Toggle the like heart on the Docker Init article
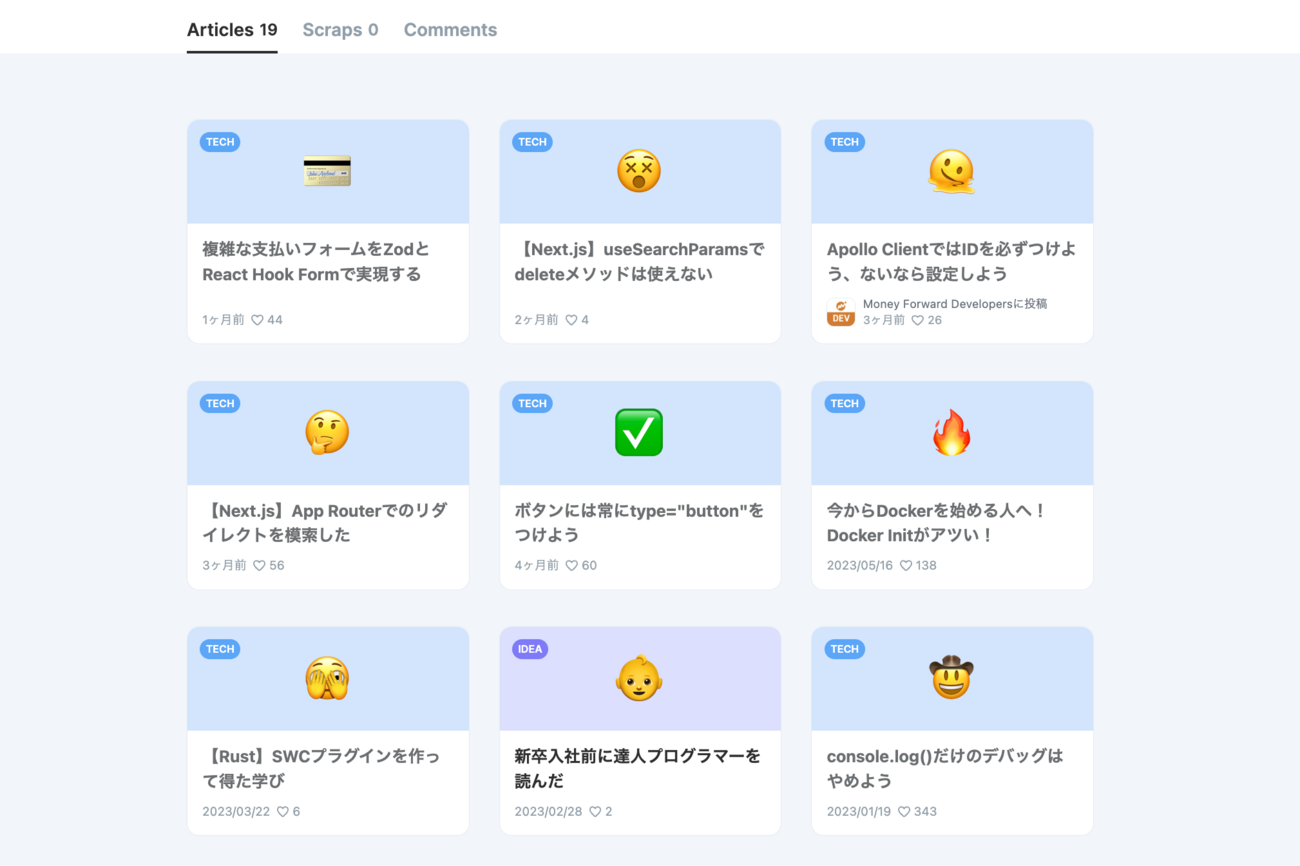The width and height of the screenshot is (1300, 866). point(905,565)
